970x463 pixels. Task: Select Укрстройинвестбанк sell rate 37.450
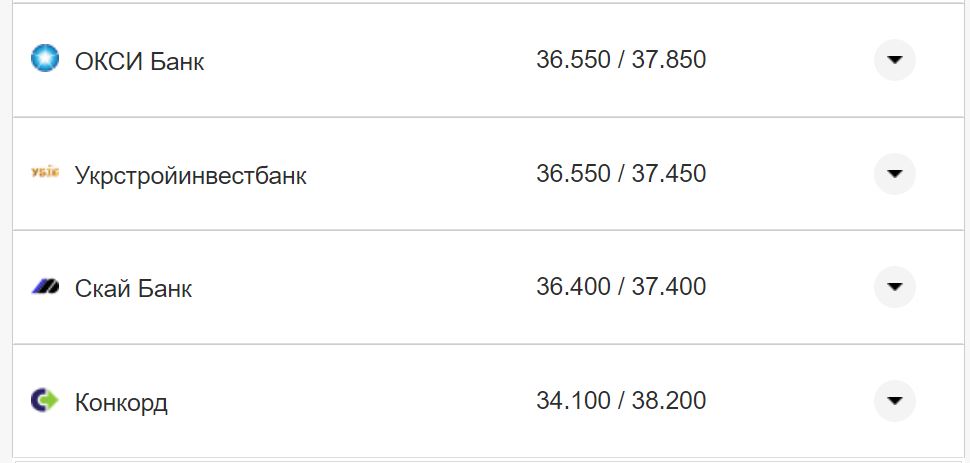(669, 174)
